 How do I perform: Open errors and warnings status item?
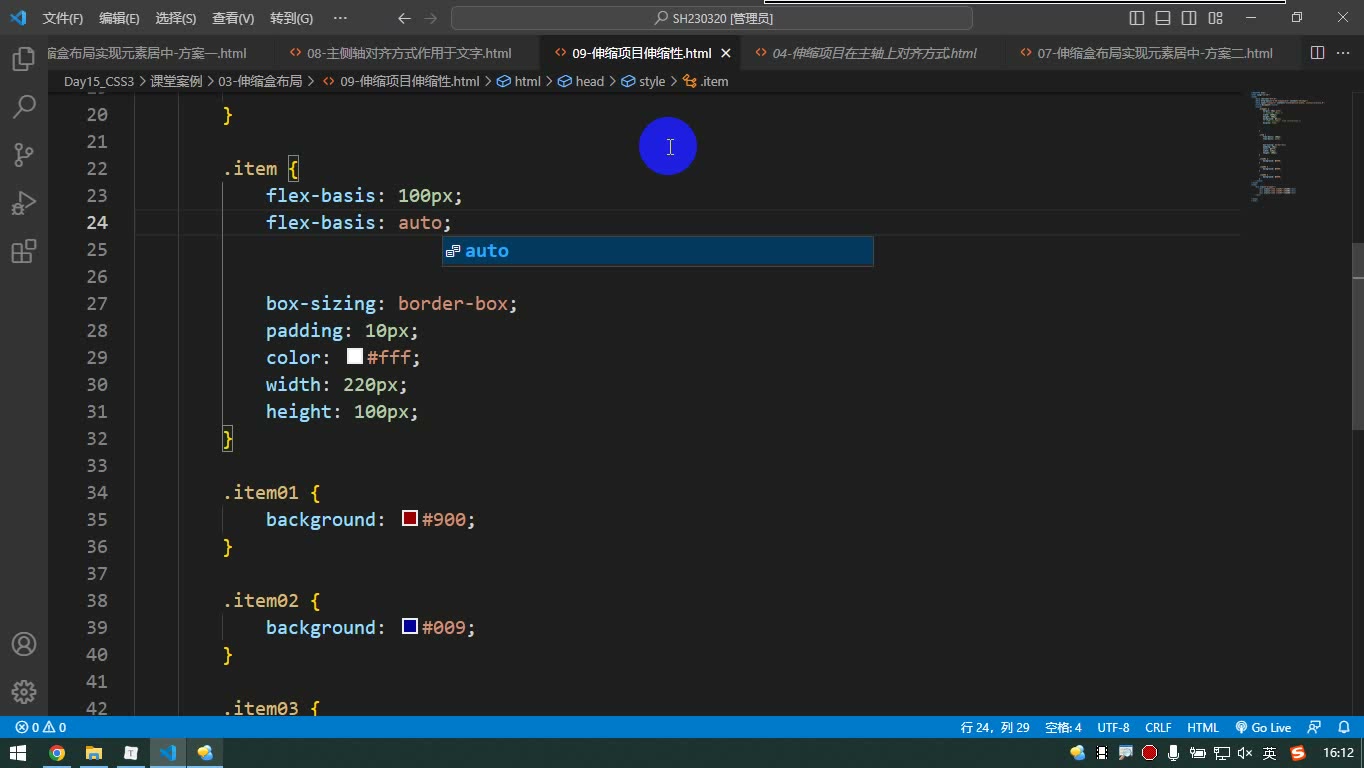tap(41, 727)
